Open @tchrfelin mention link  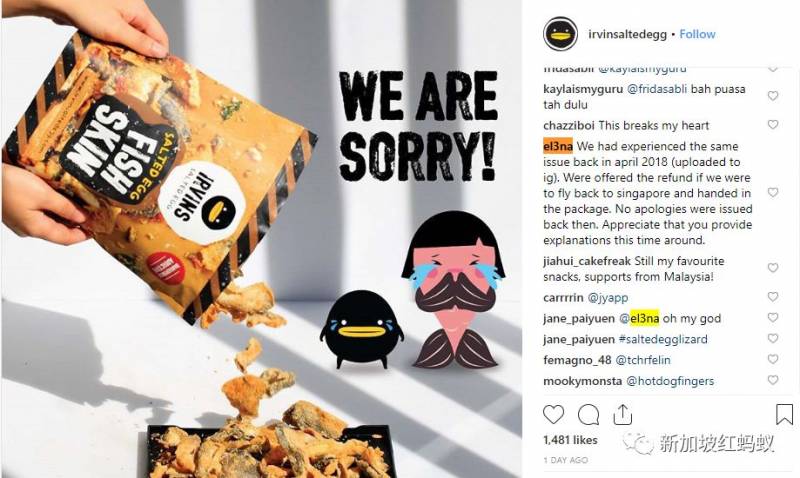pos(643,360)
